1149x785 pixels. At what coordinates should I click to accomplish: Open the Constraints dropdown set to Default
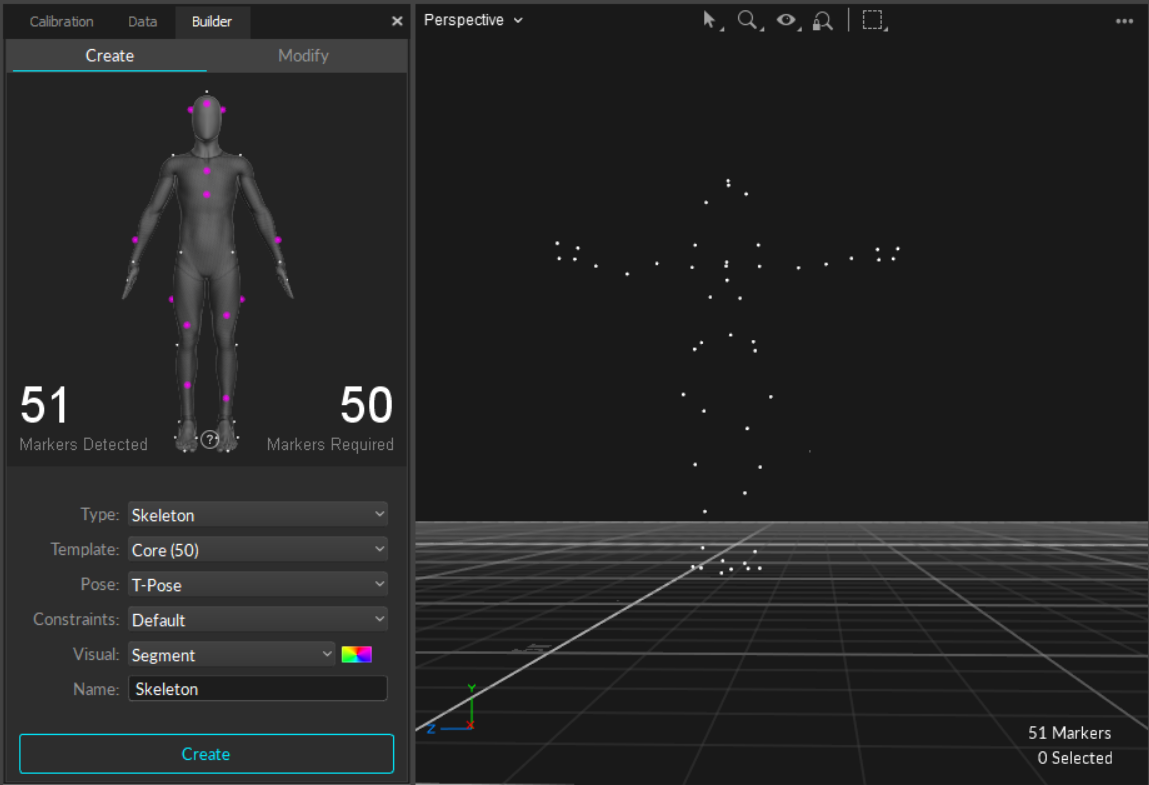click(x=257, y=619)
